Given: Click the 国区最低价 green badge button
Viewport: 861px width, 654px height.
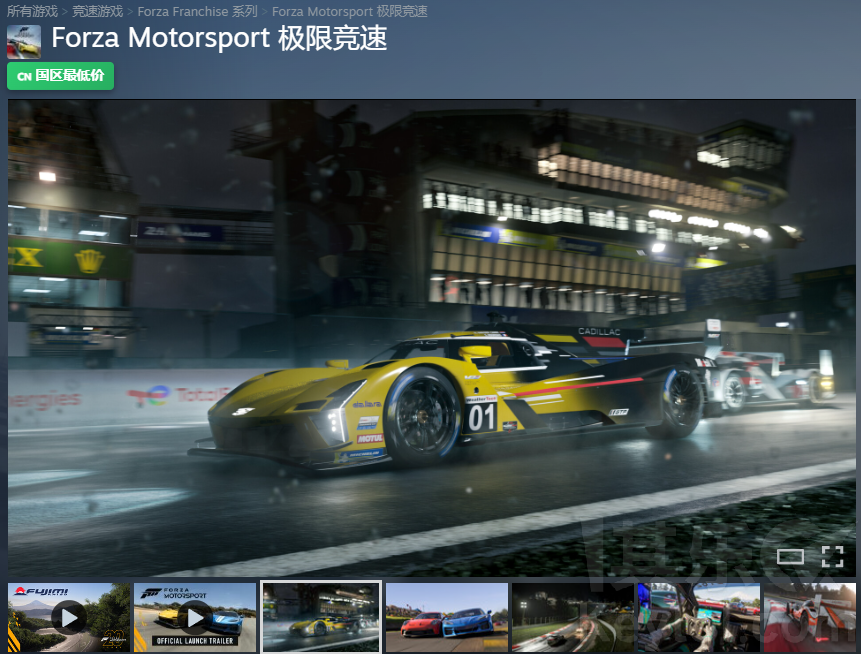Looking at the screenshot, I should coord(60,76).
